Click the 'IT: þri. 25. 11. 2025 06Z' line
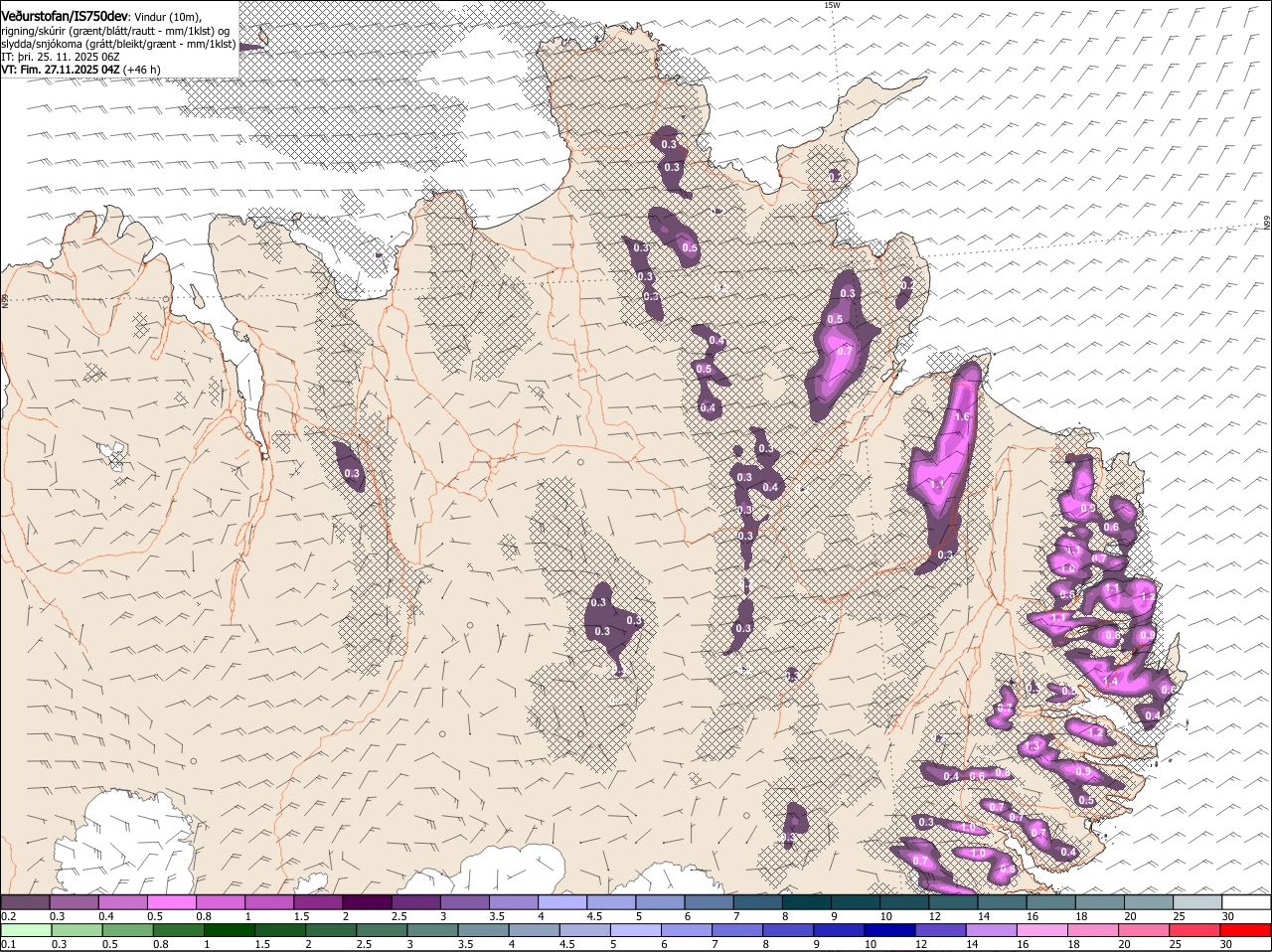The width and height of the screenshot is (1272, 952). point(61,57)
